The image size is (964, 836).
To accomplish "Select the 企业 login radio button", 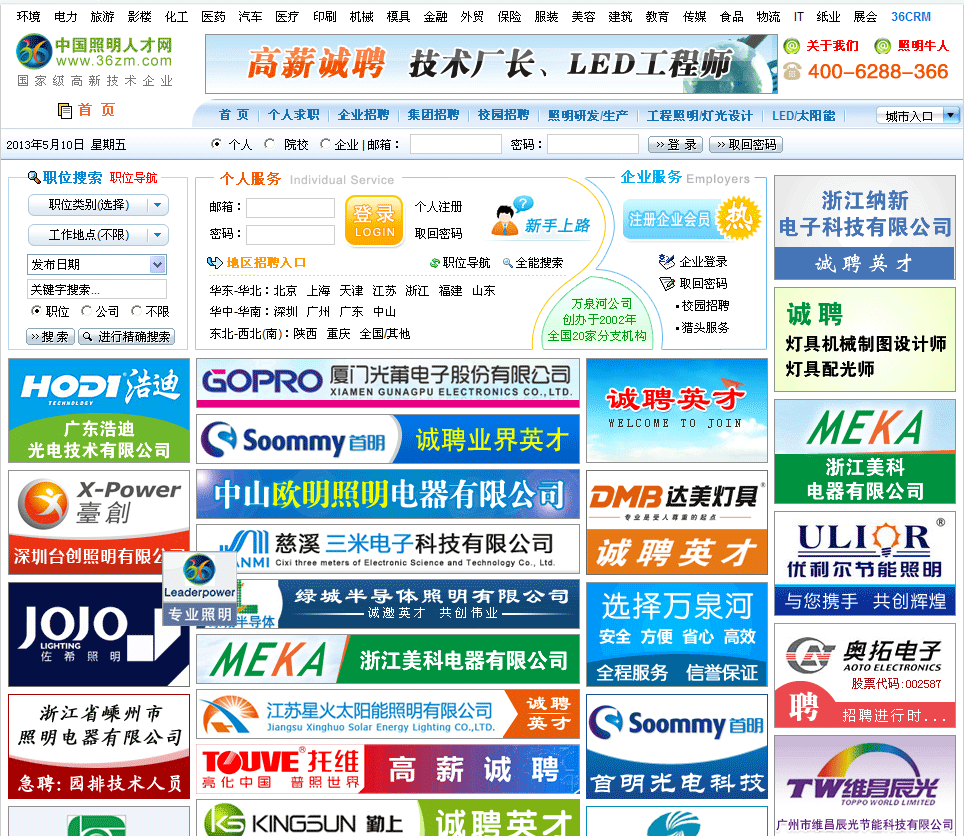I will click(325, 144).
